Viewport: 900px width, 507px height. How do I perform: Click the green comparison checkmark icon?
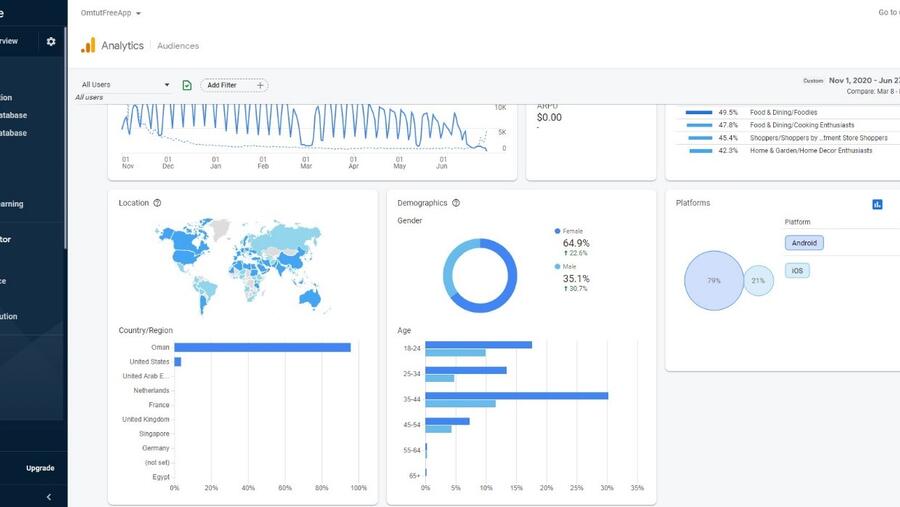pos(187,85)
